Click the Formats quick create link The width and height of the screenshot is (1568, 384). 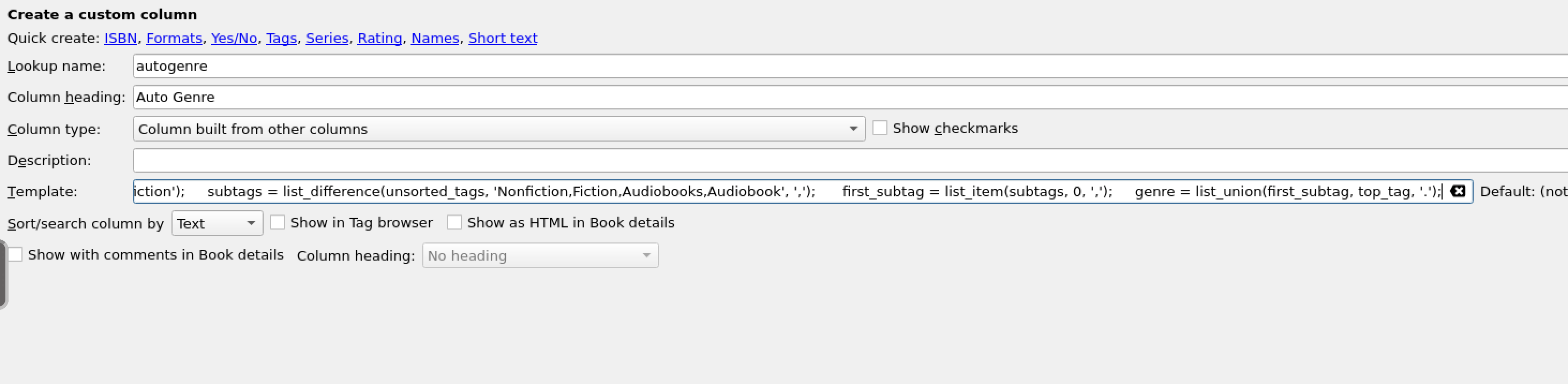coord(174,39)
